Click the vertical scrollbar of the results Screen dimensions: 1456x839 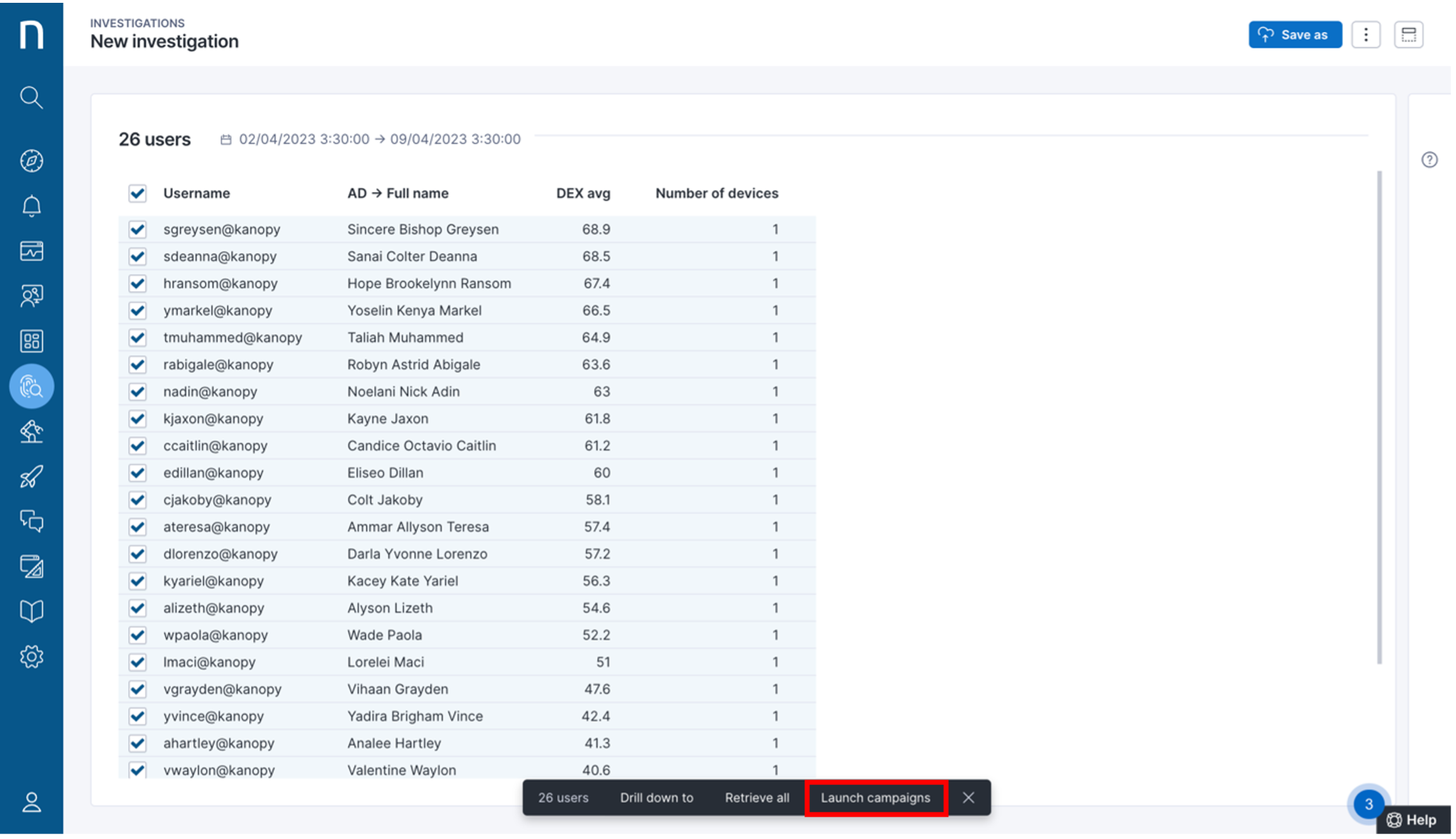click(1379, 417)
